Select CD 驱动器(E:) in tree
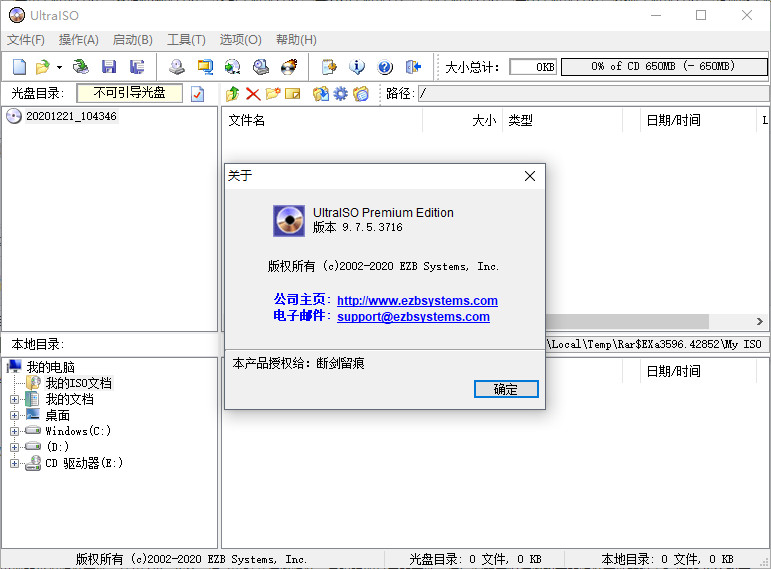 pos(84,463)
